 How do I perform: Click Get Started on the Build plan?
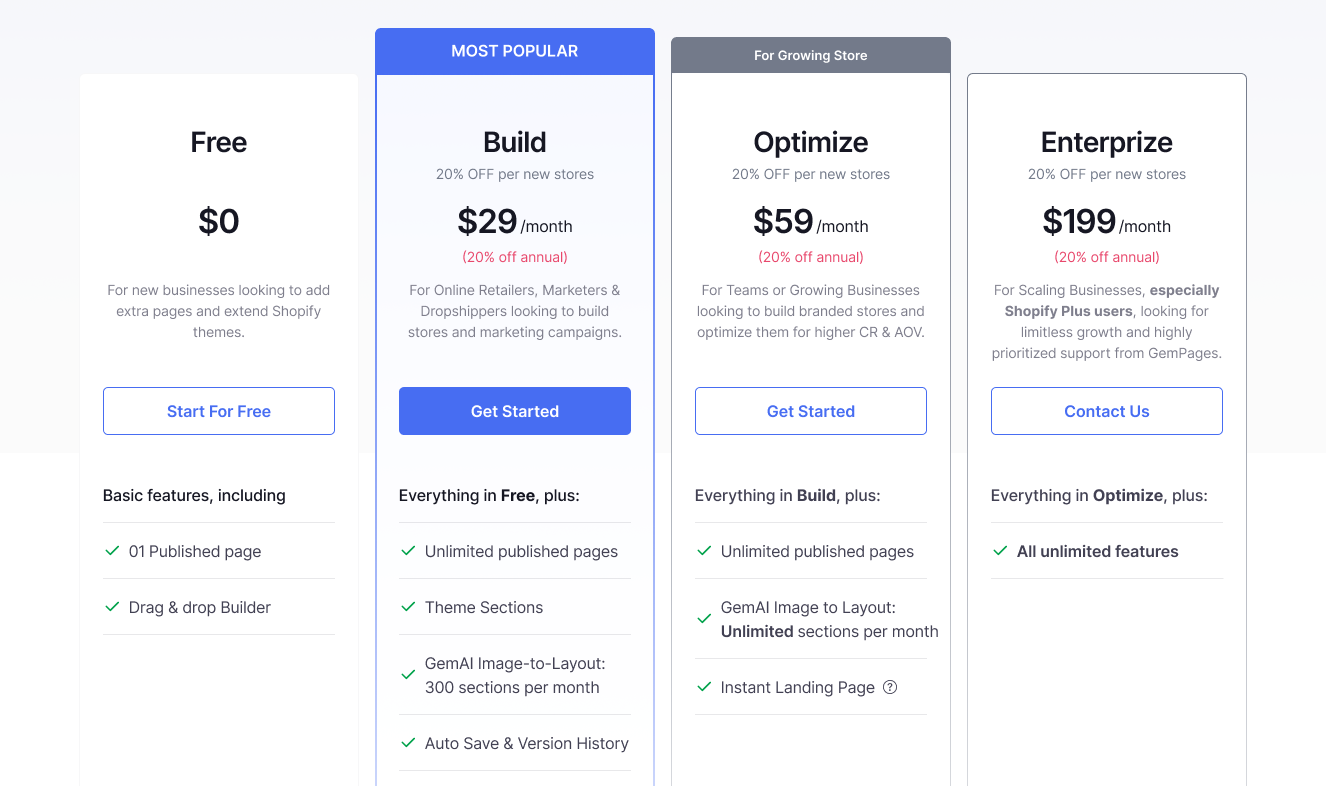[x=514, y=411]
